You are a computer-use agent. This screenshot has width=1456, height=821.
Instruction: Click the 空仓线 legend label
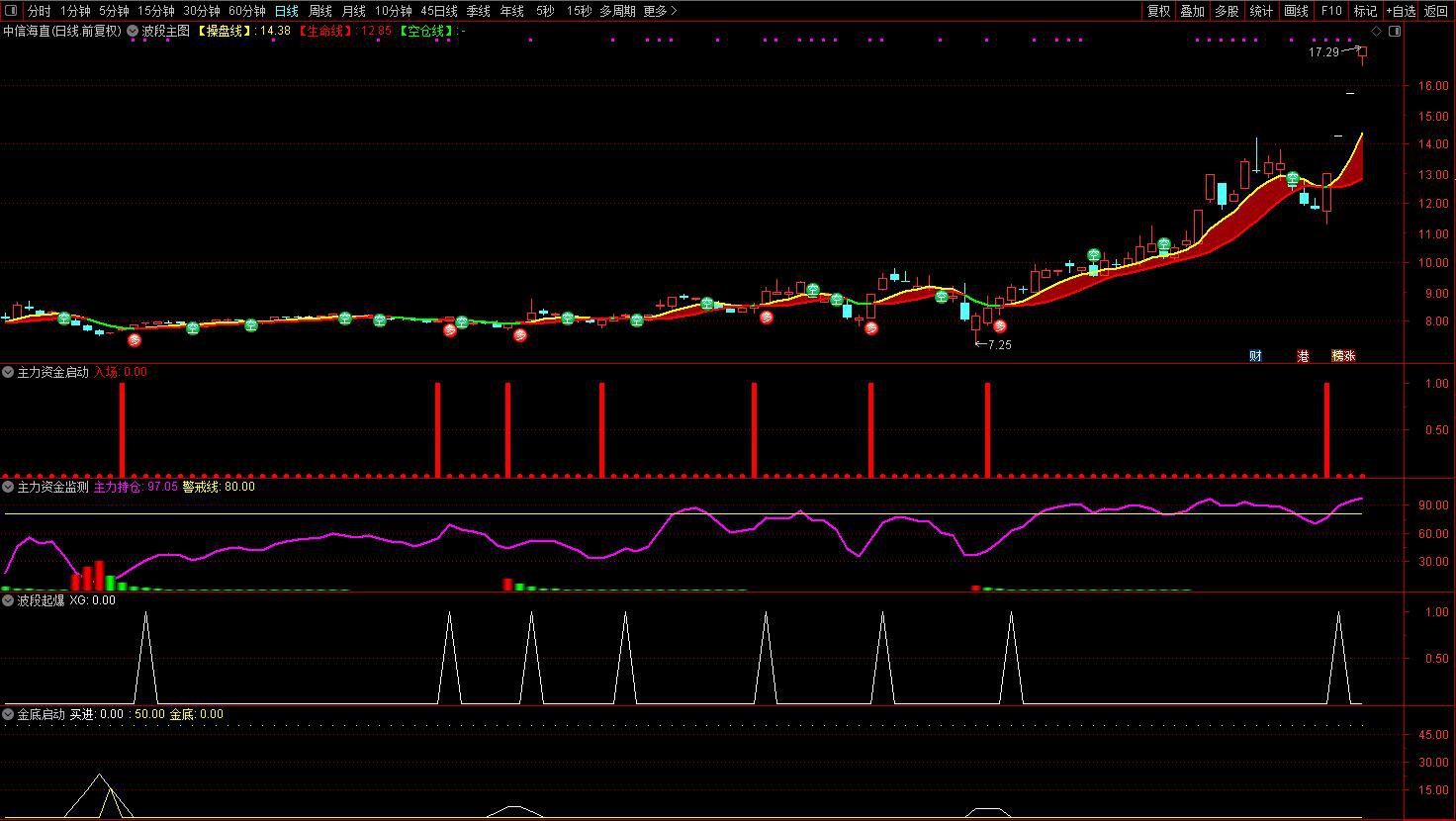(427, 31)
